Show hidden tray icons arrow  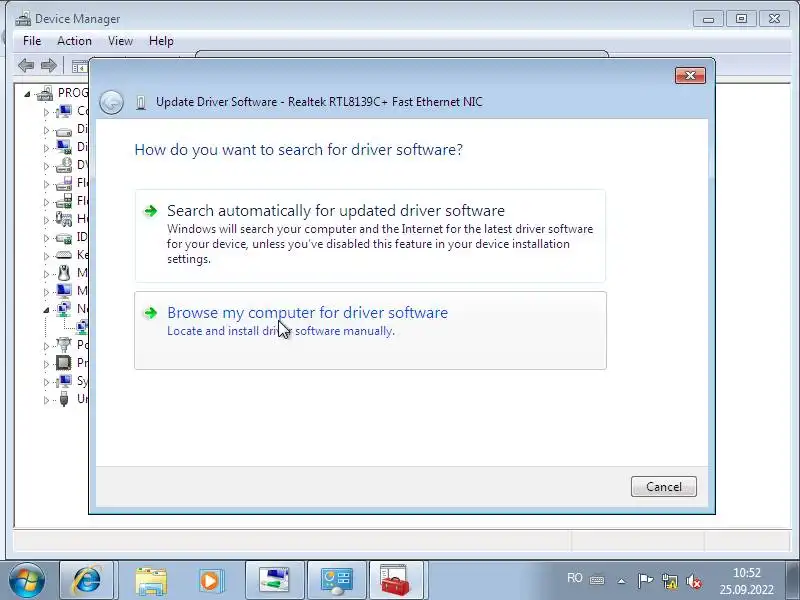point(621,581)
